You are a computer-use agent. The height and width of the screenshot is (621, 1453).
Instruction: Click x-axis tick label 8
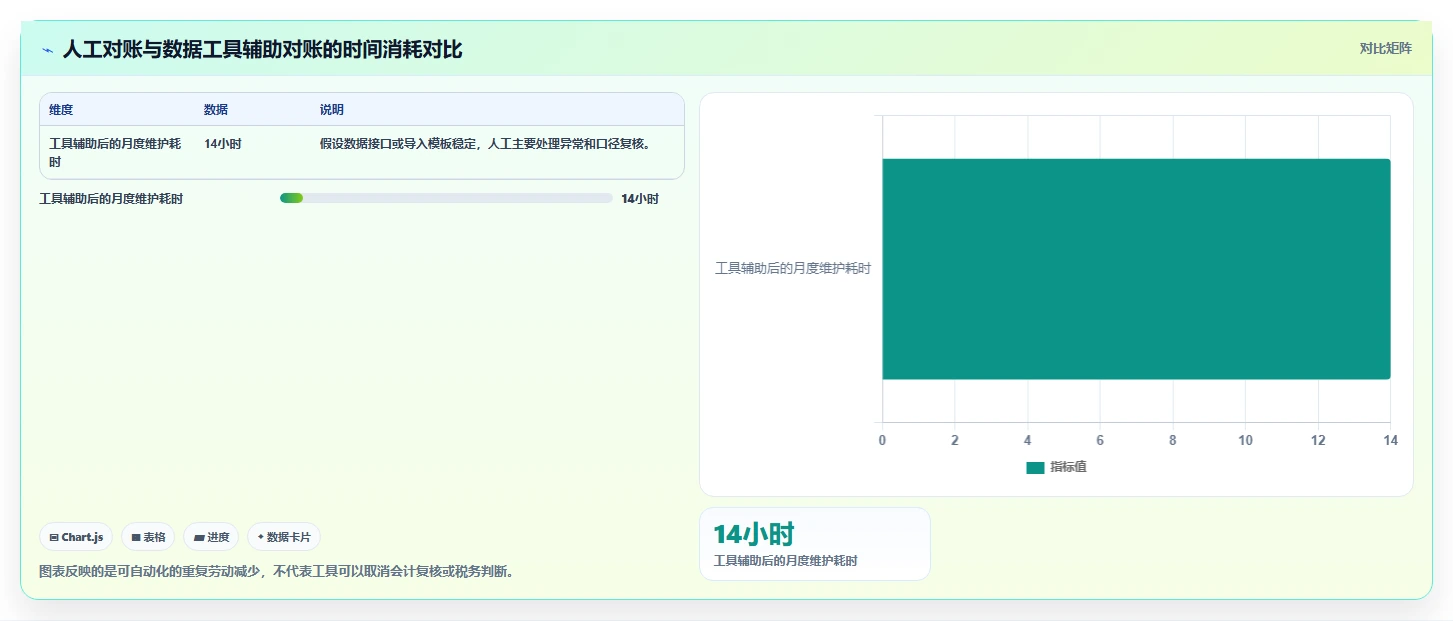pos(1173,441)
